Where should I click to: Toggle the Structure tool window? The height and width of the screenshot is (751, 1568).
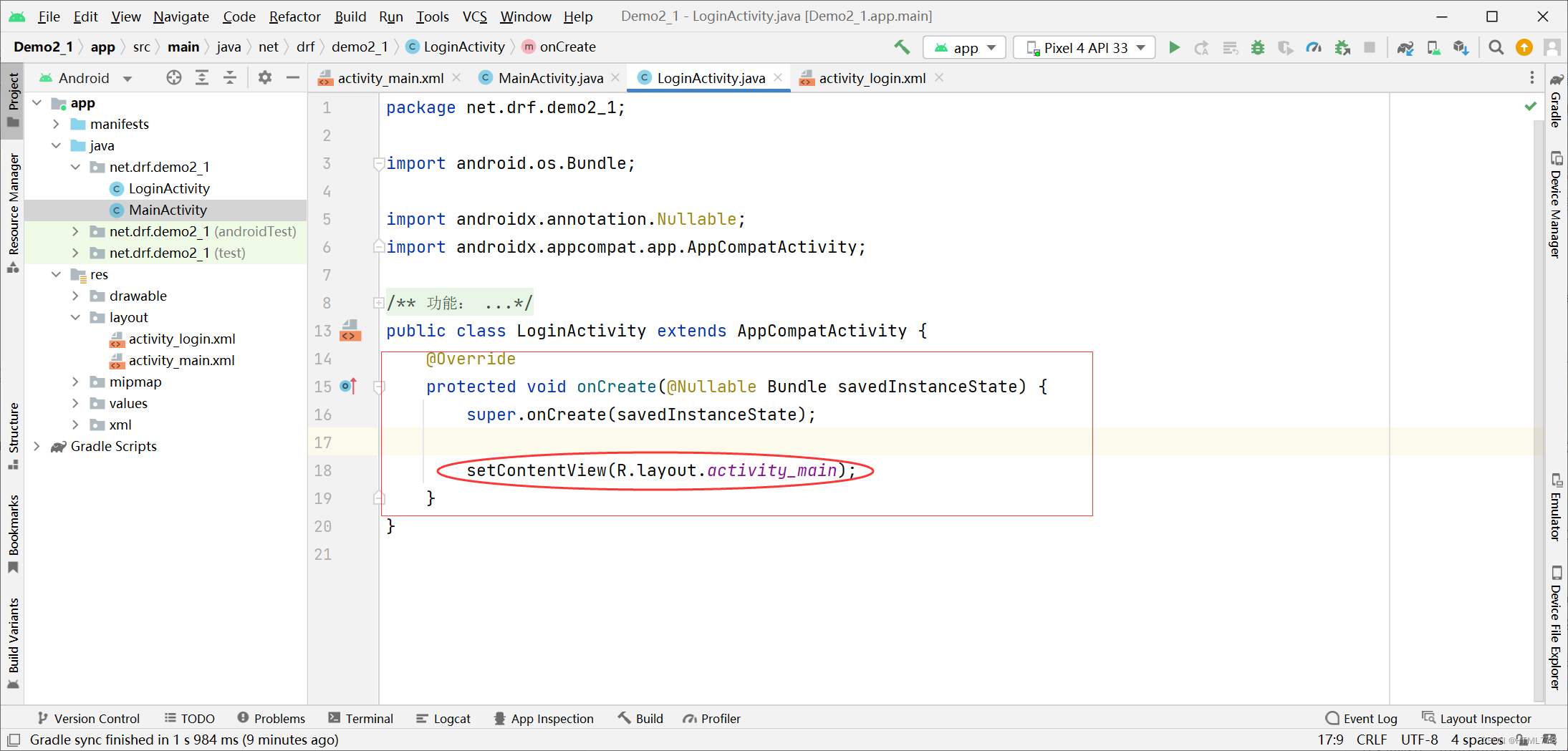click(13, 435)
